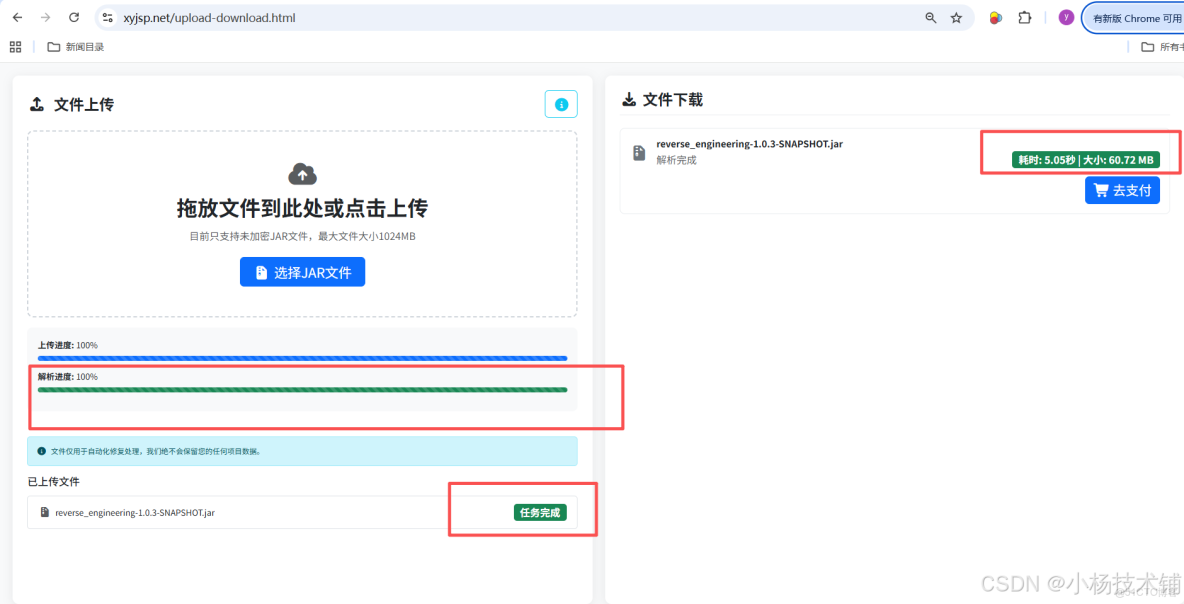Open the 新闻目录 bookmarks folder
This screenshot has height=604, width=1184.
(x=75, y=46)
